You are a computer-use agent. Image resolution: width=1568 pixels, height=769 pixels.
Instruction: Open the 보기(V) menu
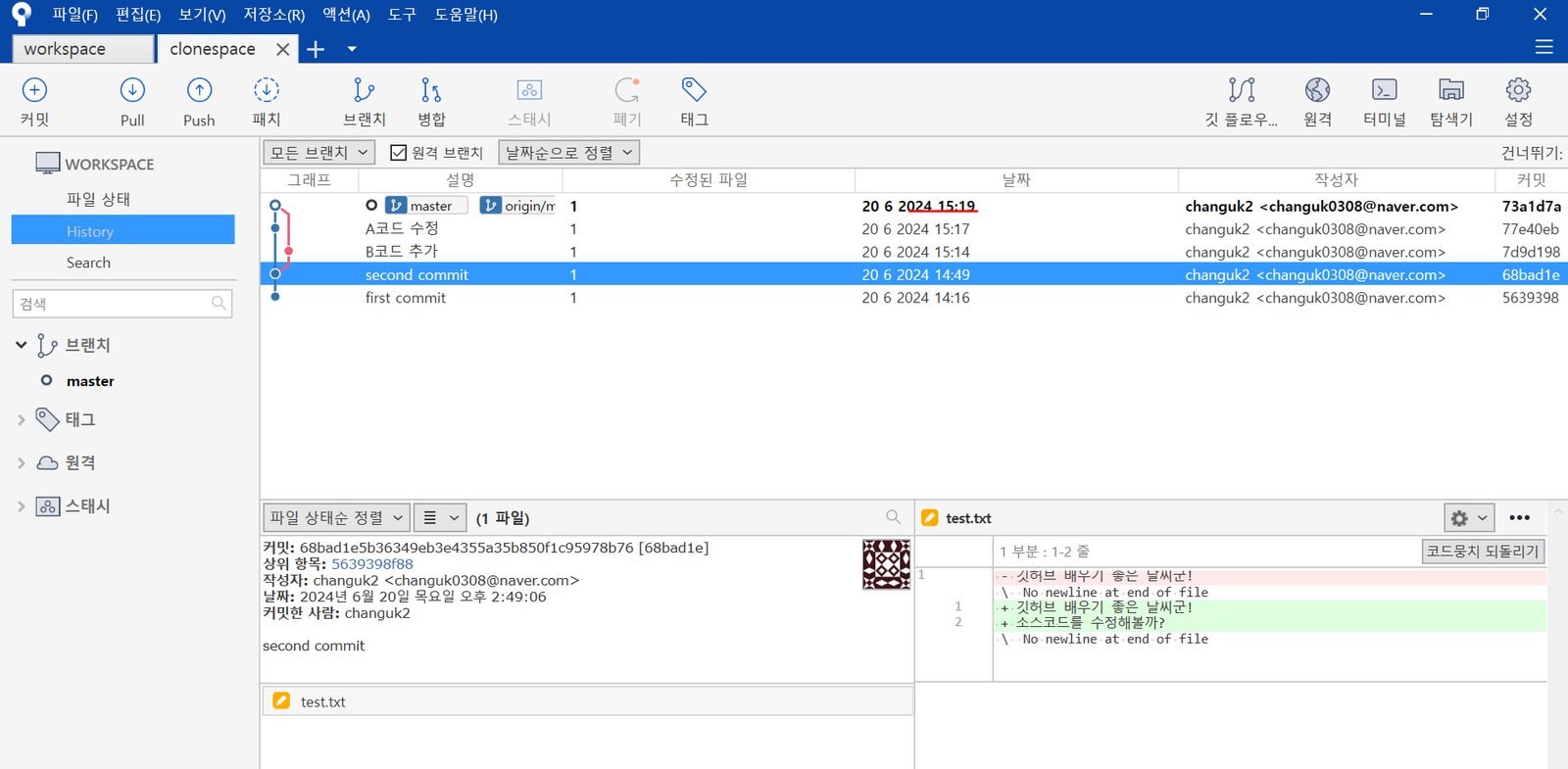coord(202,15)
